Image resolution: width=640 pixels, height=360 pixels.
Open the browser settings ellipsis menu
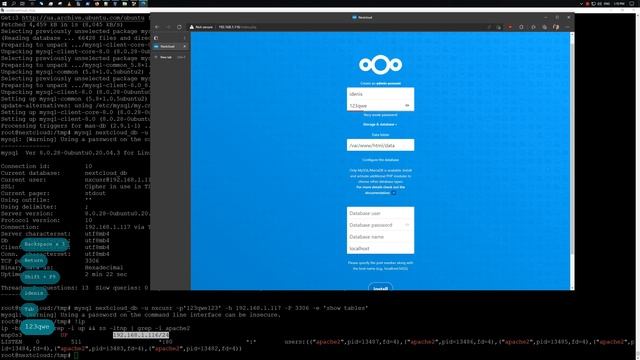pos(567,27)
